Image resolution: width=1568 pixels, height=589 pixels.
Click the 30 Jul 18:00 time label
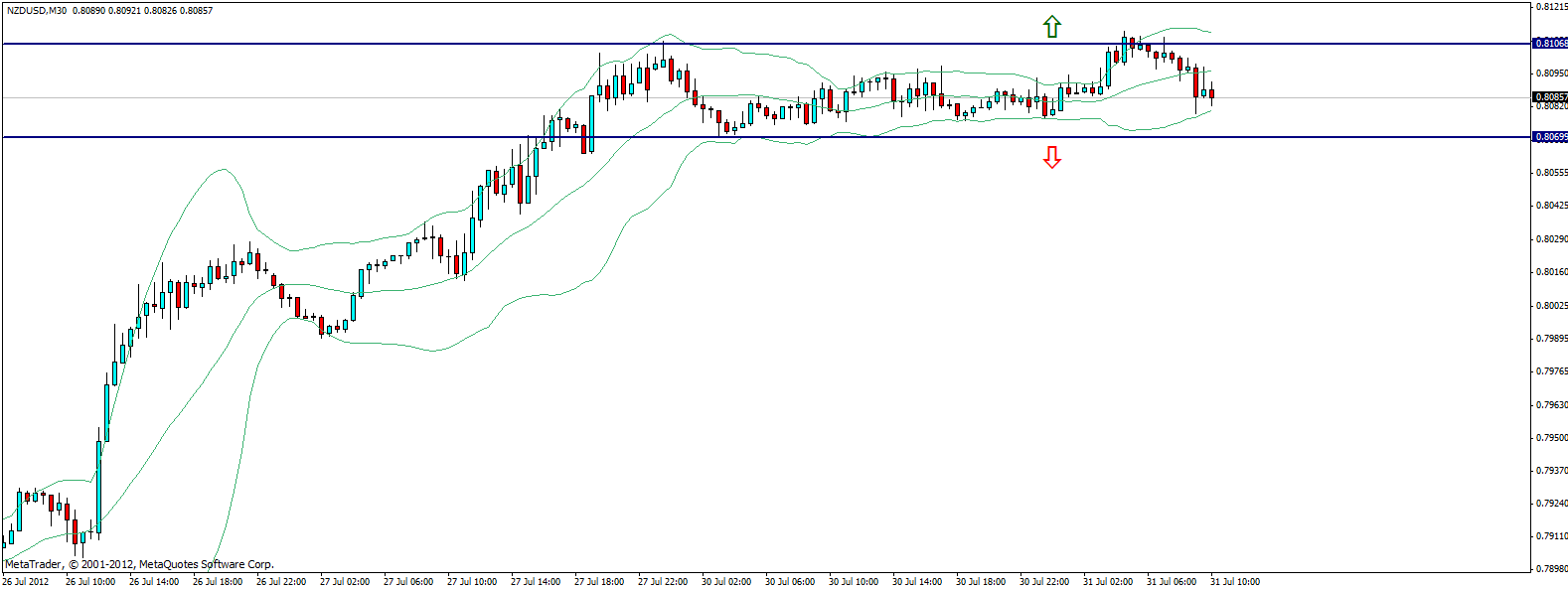click(x=981, y=582)
